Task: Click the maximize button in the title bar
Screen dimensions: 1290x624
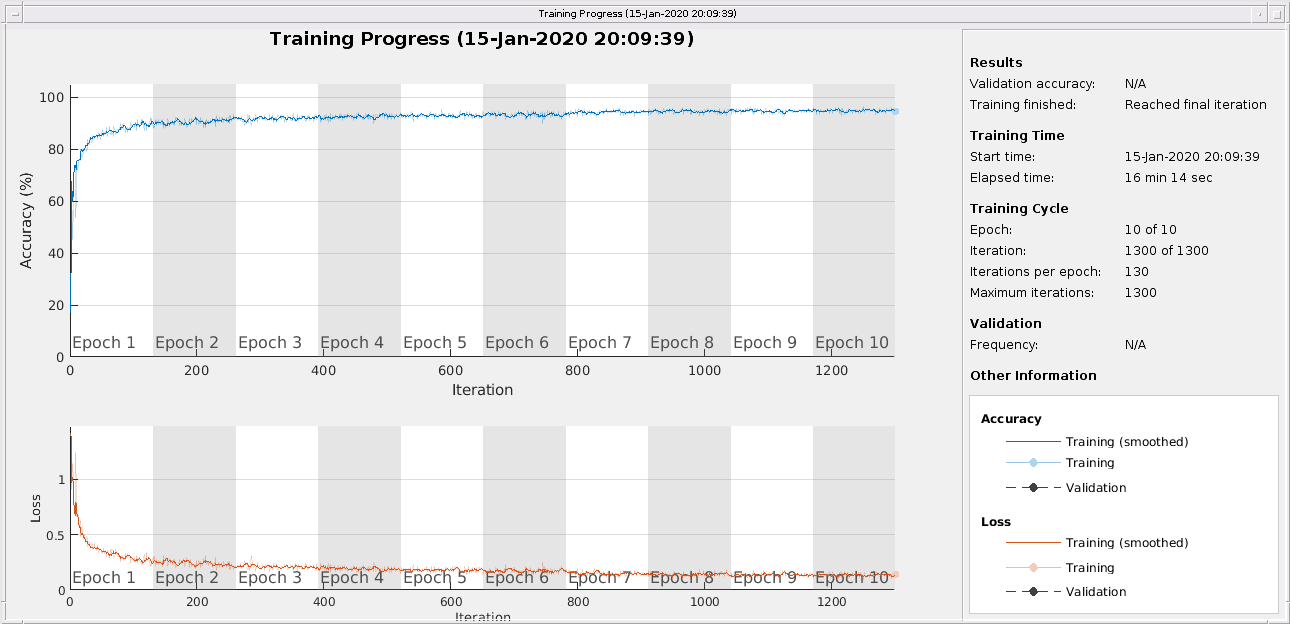Action: (1279, 13)
